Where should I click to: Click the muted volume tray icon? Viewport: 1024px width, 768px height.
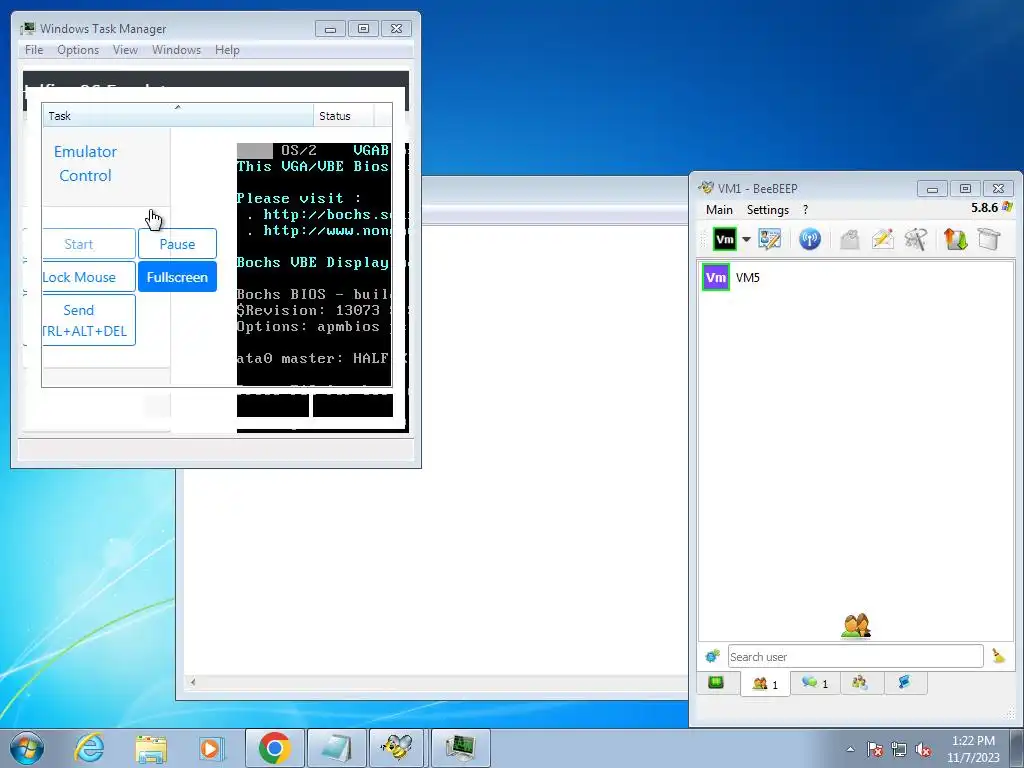[x=923, y=749]
